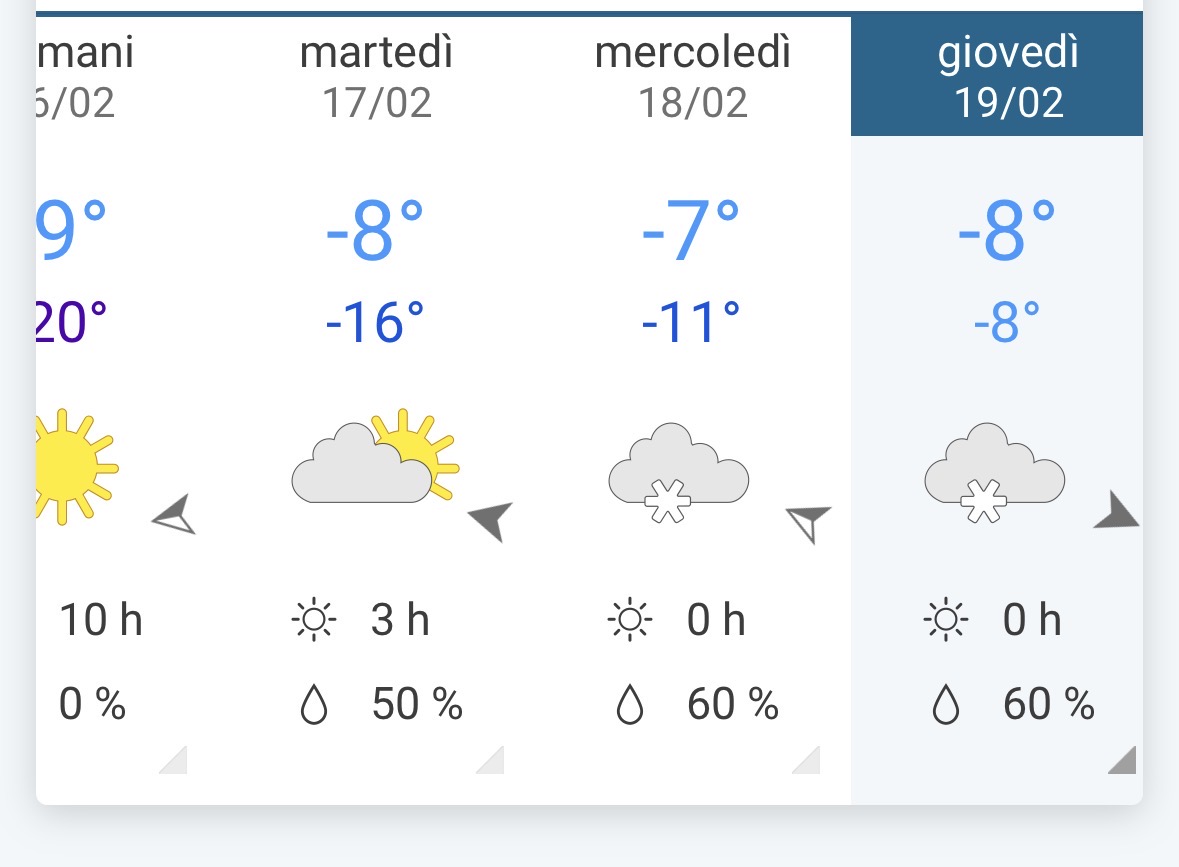
Task: Click the wind direction arrow for mercoledì
Action: point(807,522)
